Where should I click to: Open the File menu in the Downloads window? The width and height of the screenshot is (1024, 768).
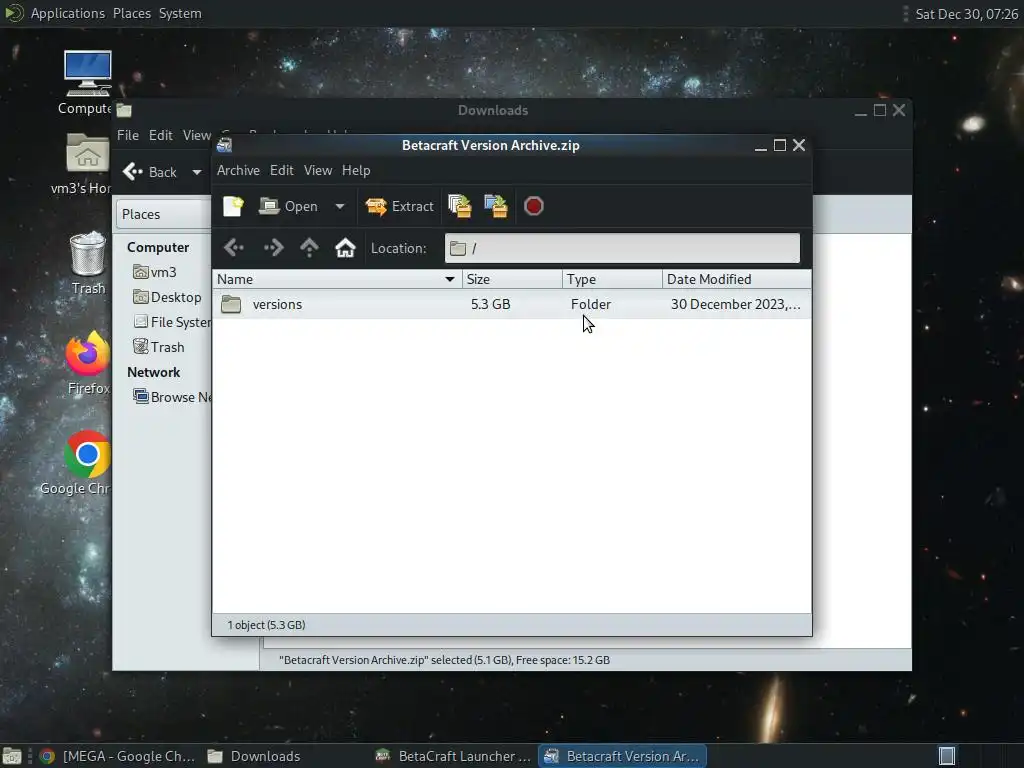coord(128,135)
